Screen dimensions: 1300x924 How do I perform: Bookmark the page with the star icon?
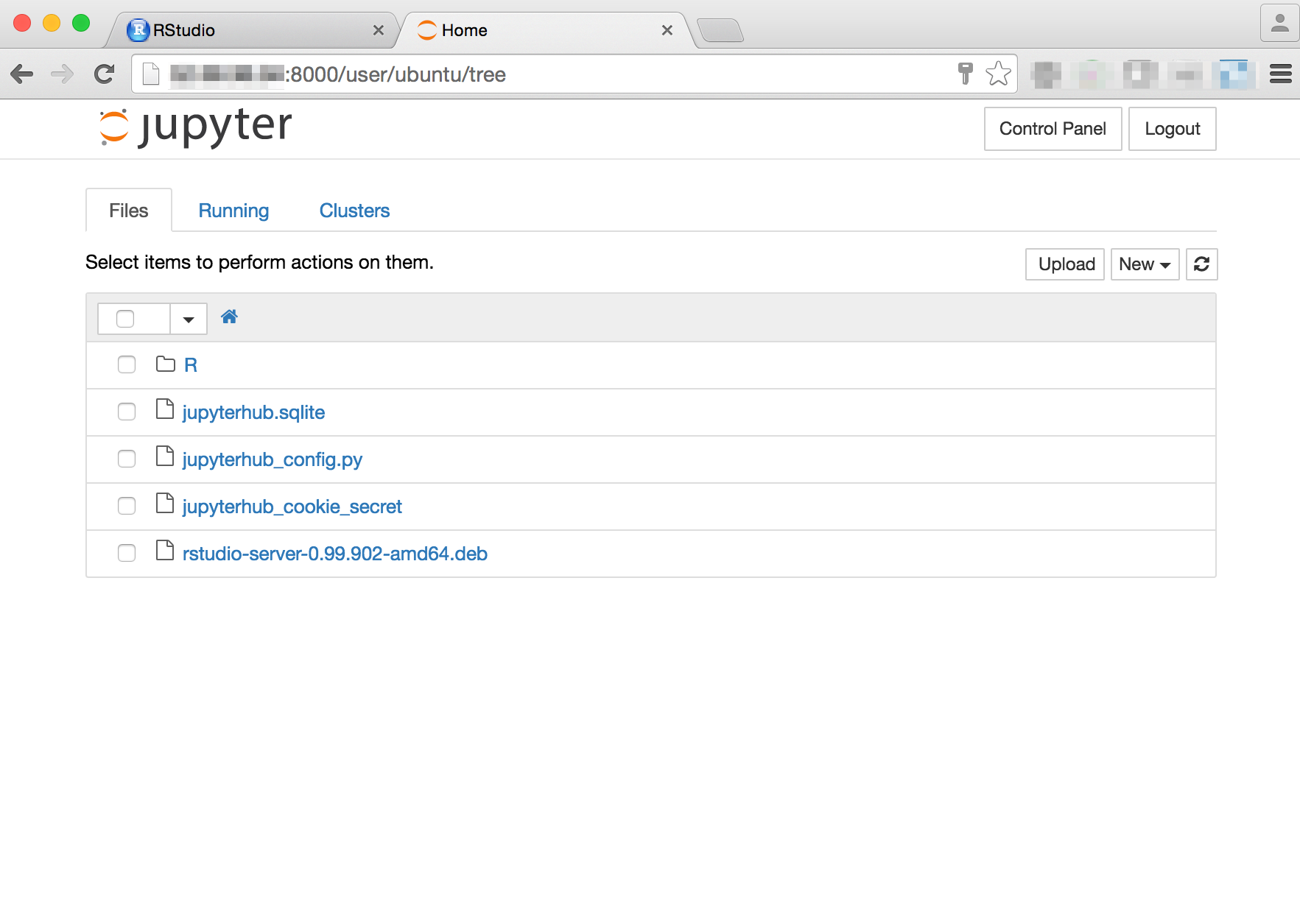click(999, 74)
